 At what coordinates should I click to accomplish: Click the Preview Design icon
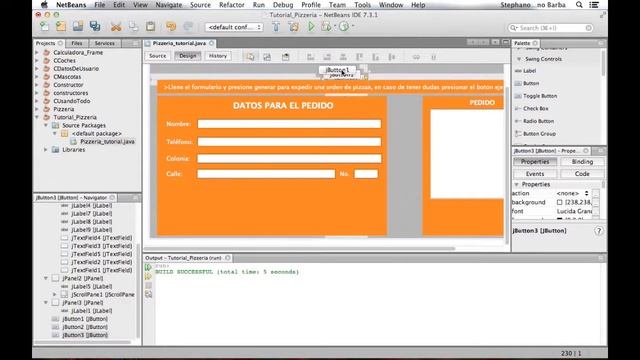(x=285, y=57)
